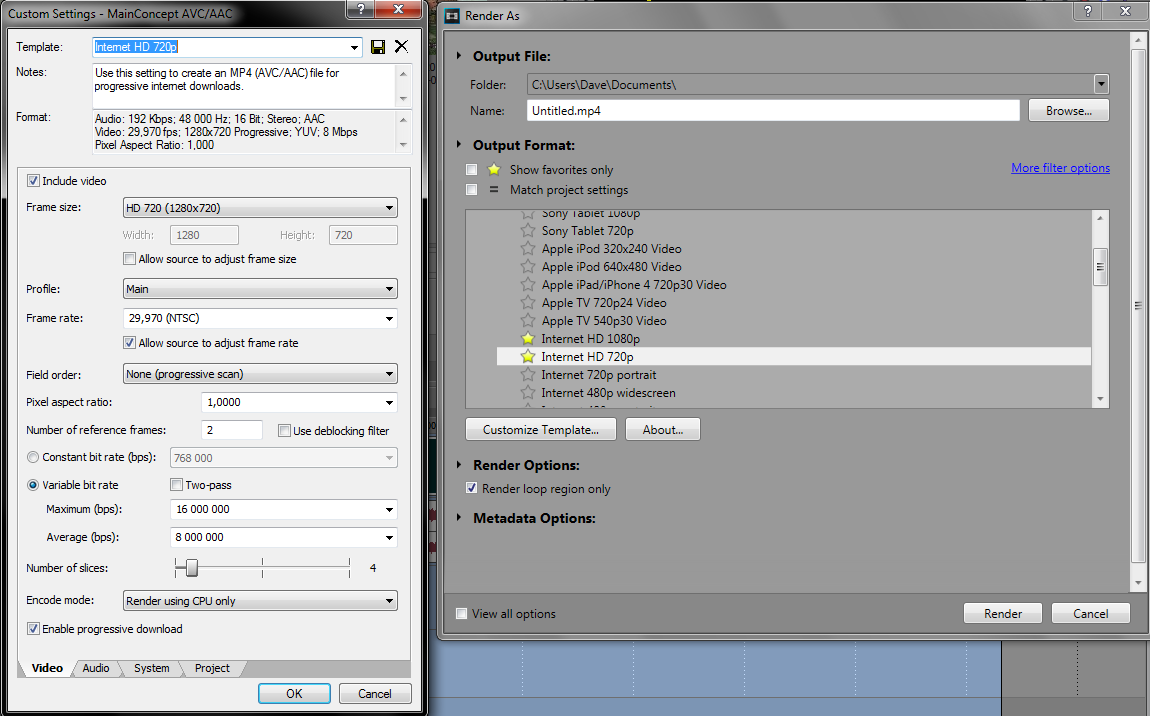Image resolution: width=1150 pixels, height=716 pixels.
Task: Click the Render button
Action: coord(1003,613)
